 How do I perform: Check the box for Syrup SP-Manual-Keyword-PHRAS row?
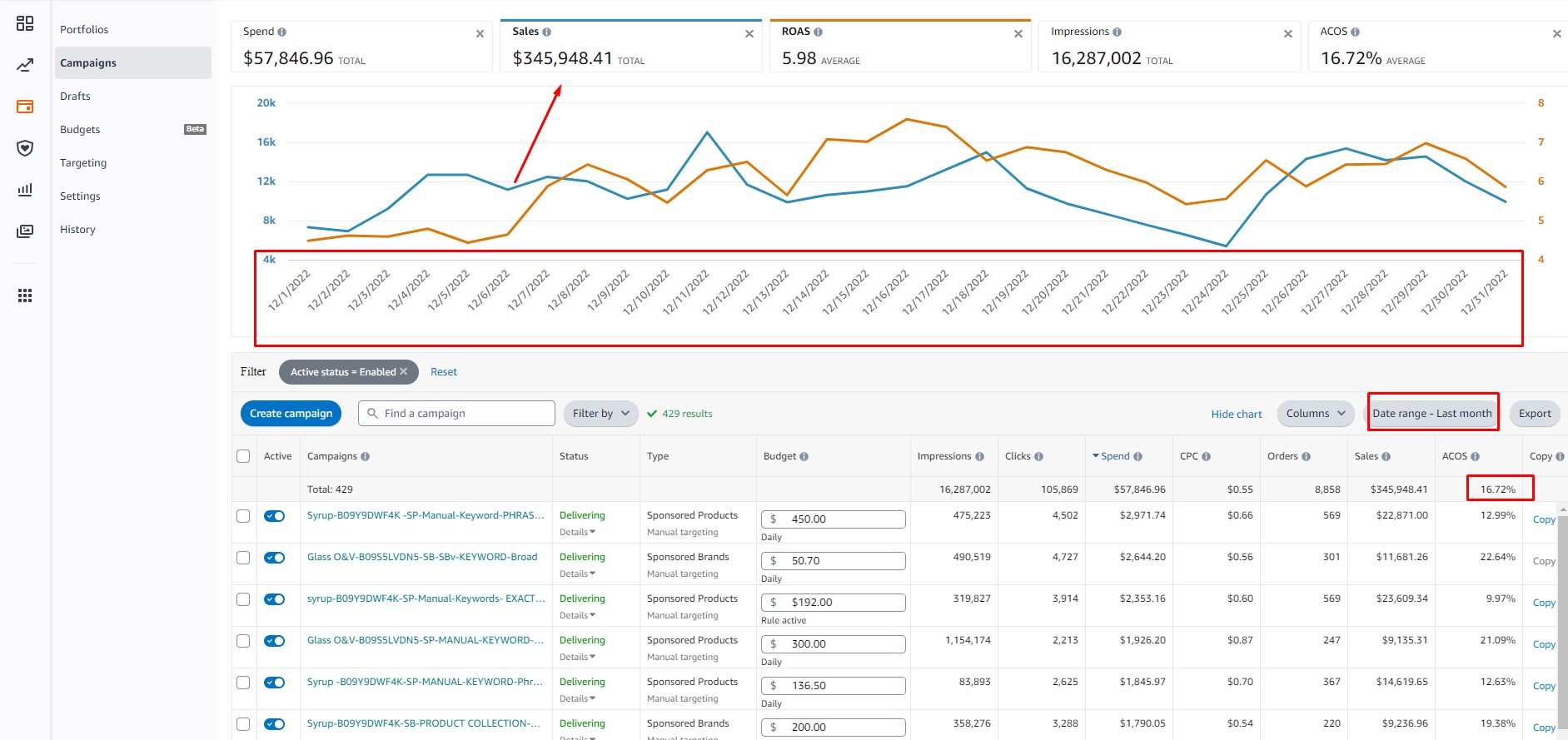tap(243, 516)
